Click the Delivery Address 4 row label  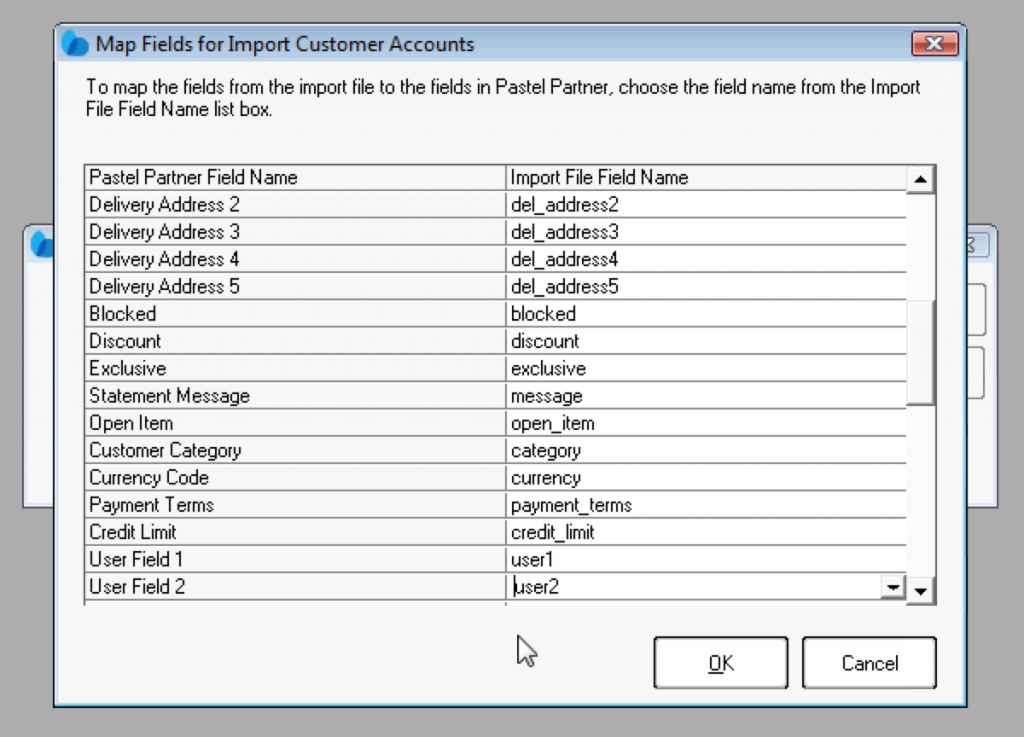(295, 259)
